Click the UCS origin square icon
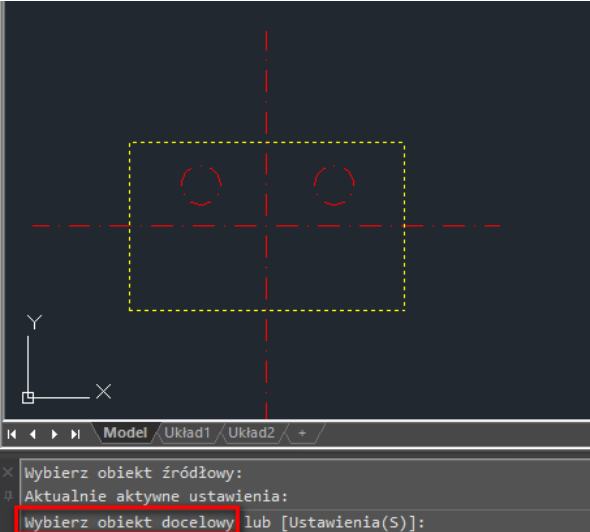 coord(28,398)
